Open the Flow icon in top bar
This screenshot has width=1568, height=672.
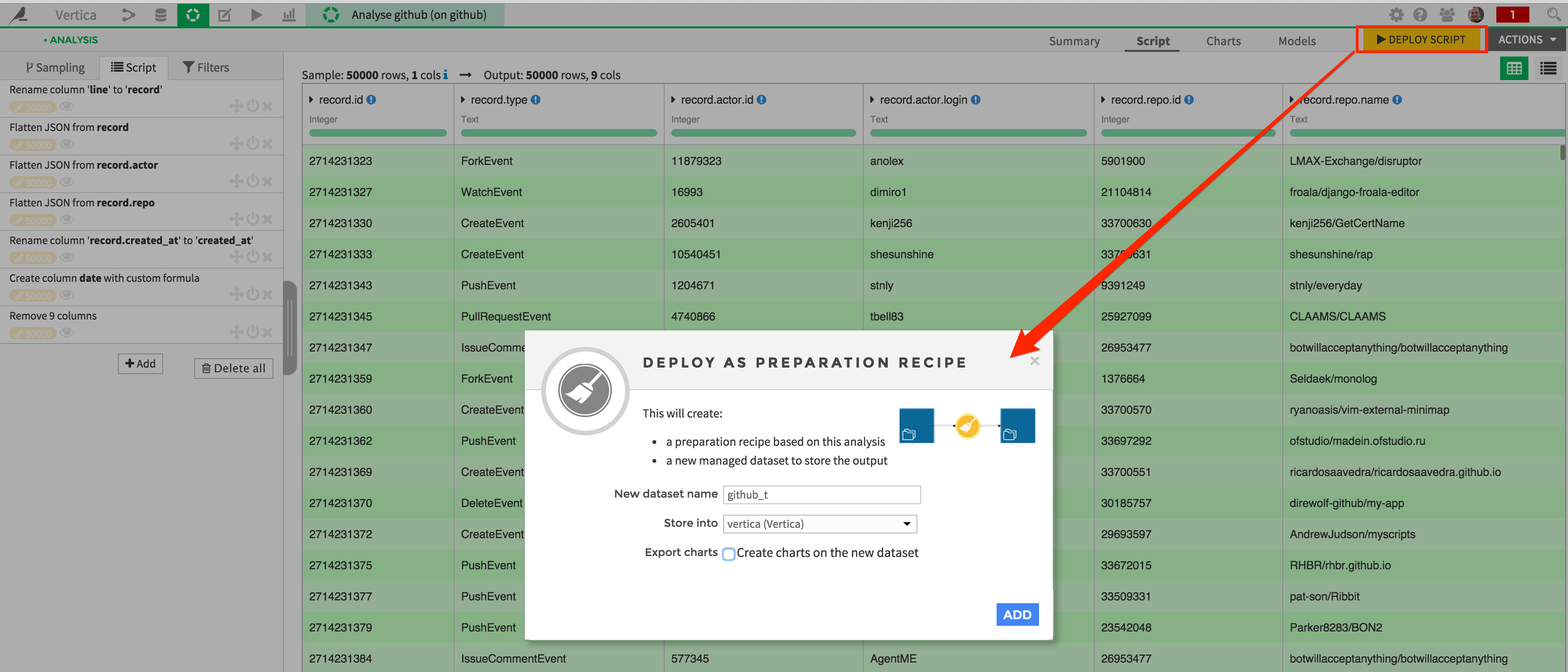click(x=128, y=15)
